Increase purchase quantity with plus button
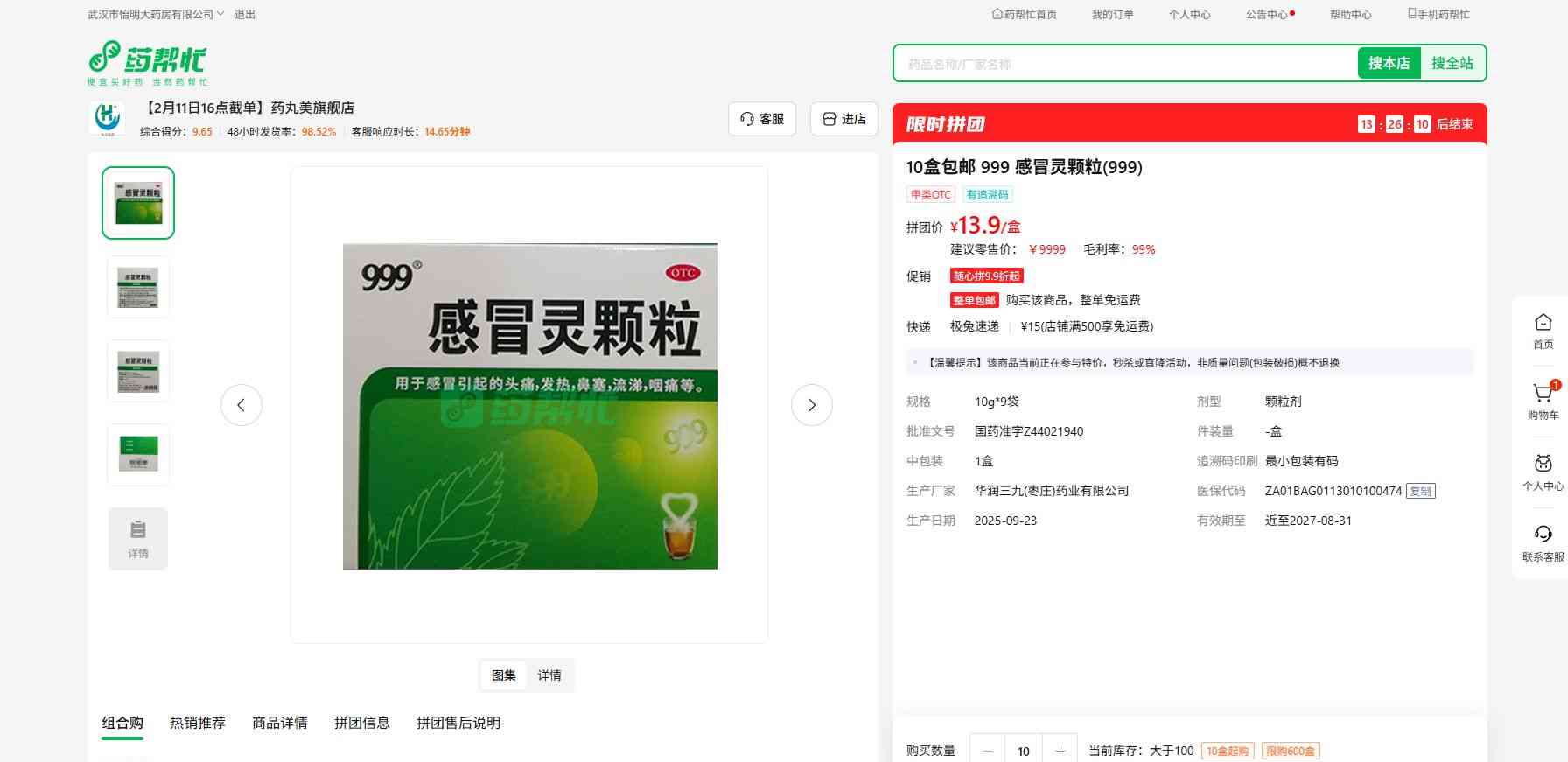 [1060, 751]
